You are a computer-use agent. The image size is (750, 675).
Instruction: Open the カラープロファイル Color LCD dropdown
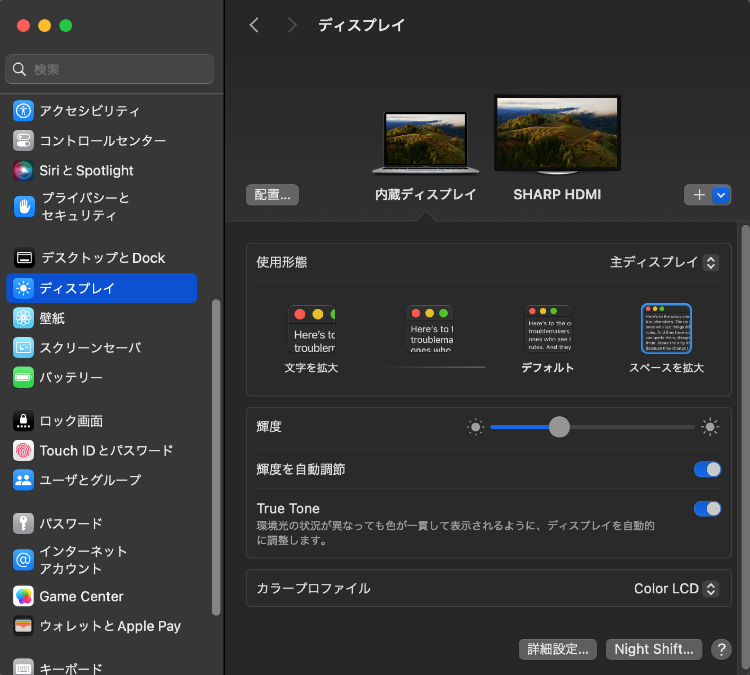[676, 588]
